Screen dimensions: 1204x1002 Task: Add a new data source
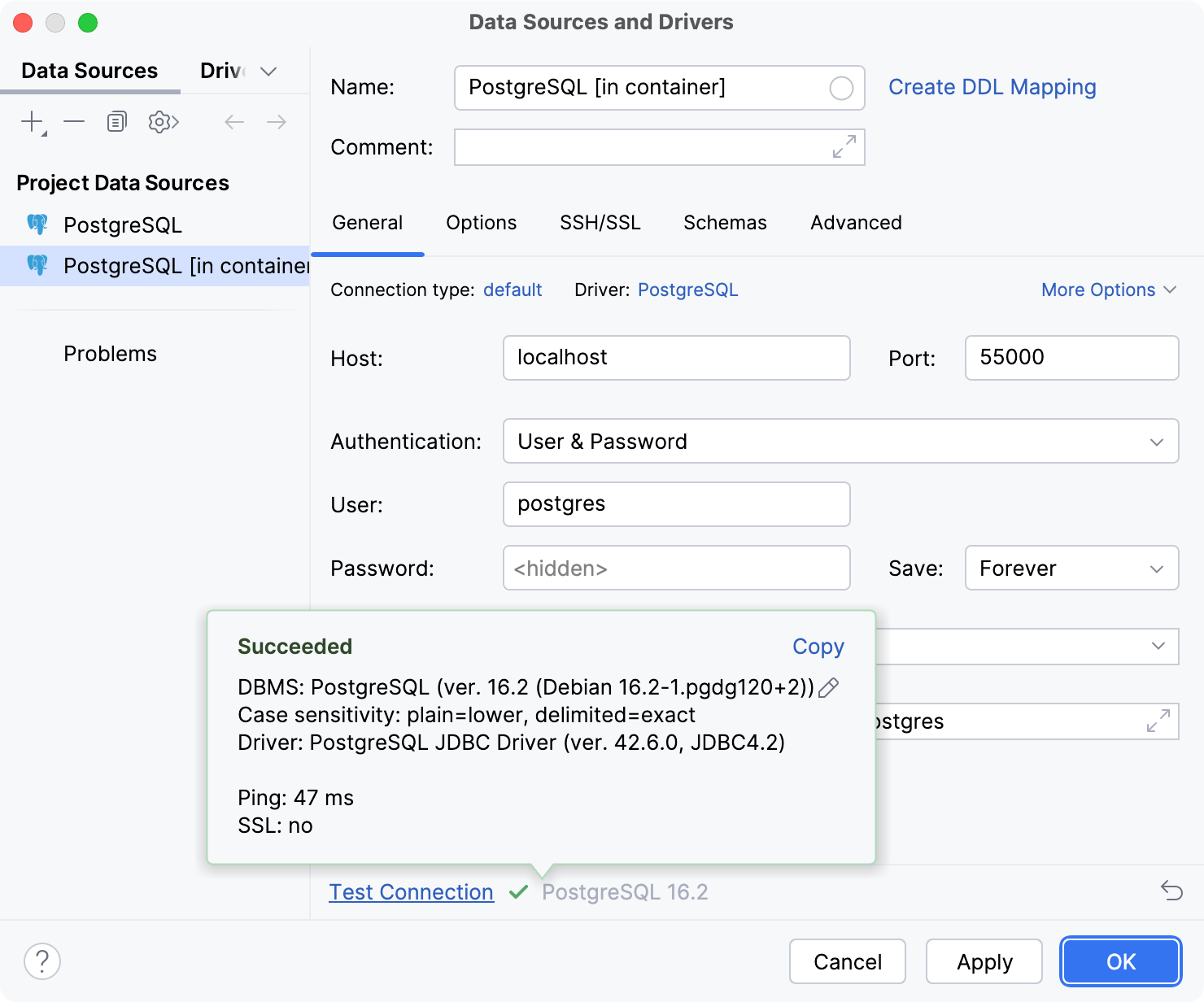29,121
